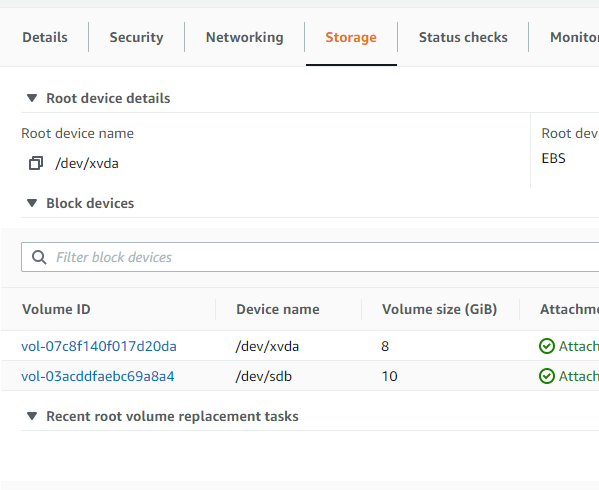
Task: Collapse the Block devices section
Action: [32, 203]
